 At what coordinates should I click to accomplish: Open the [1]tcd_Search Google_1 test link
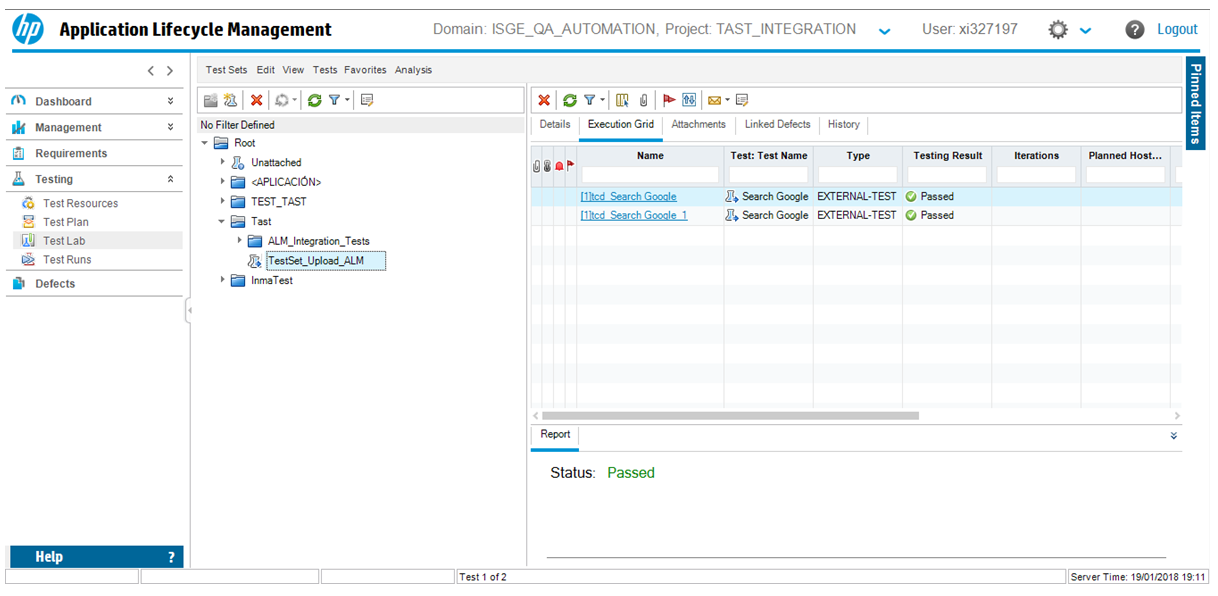tap(633, 215)
